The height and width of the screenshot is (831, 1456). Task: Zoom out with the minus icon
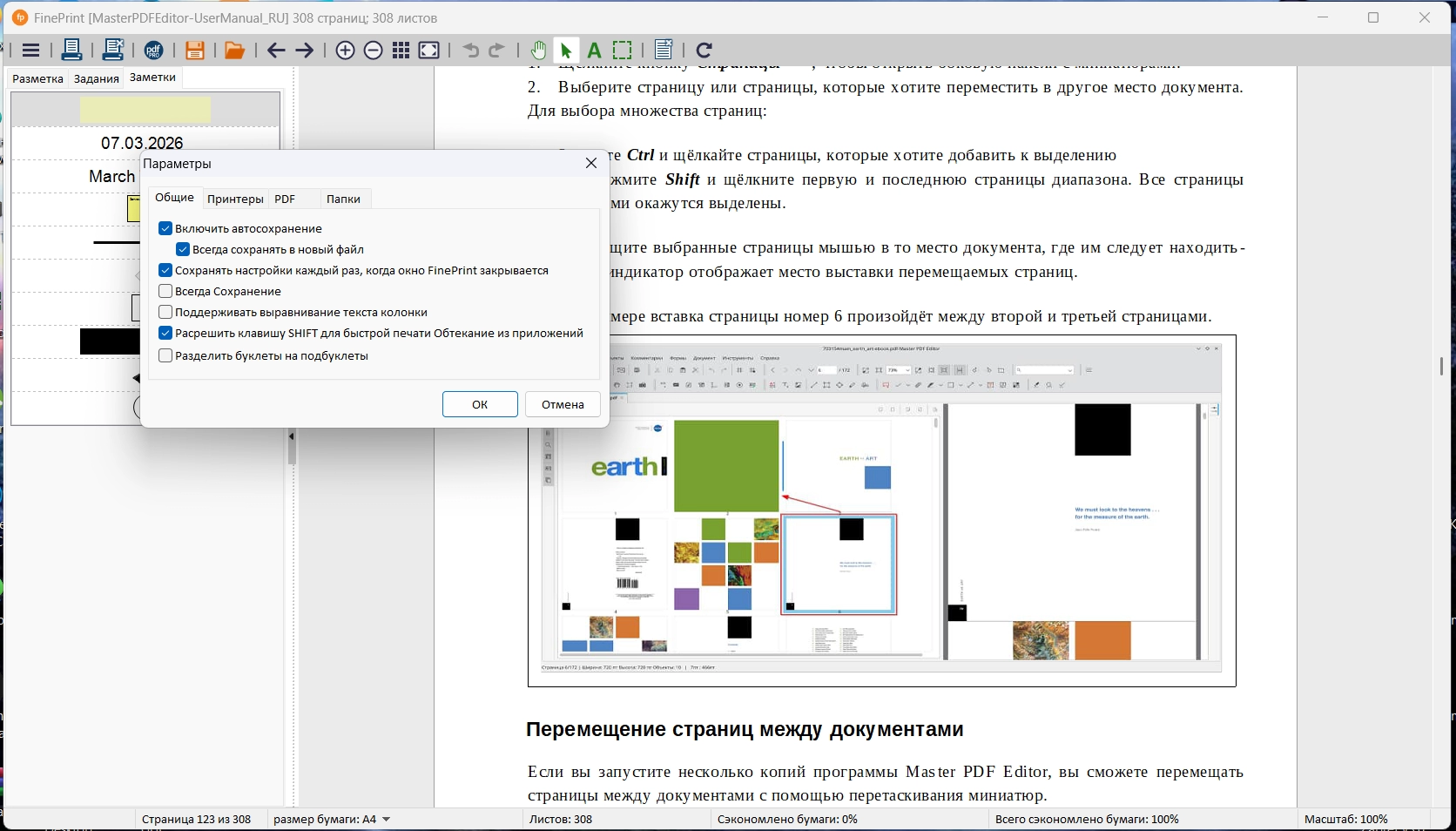[x=374, y=51]
